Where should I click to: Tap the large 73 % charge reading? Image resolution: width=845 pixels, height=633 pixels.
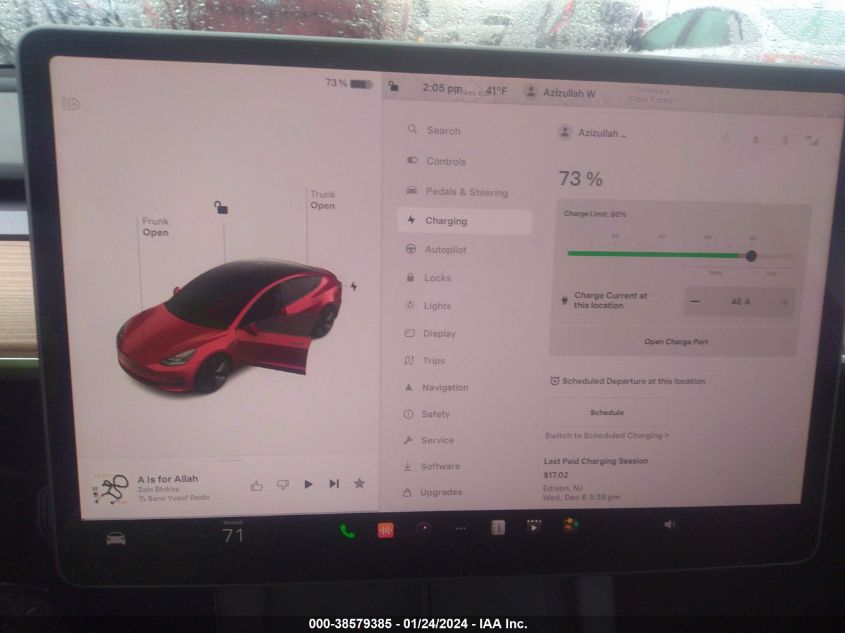[x=580, y=178]
